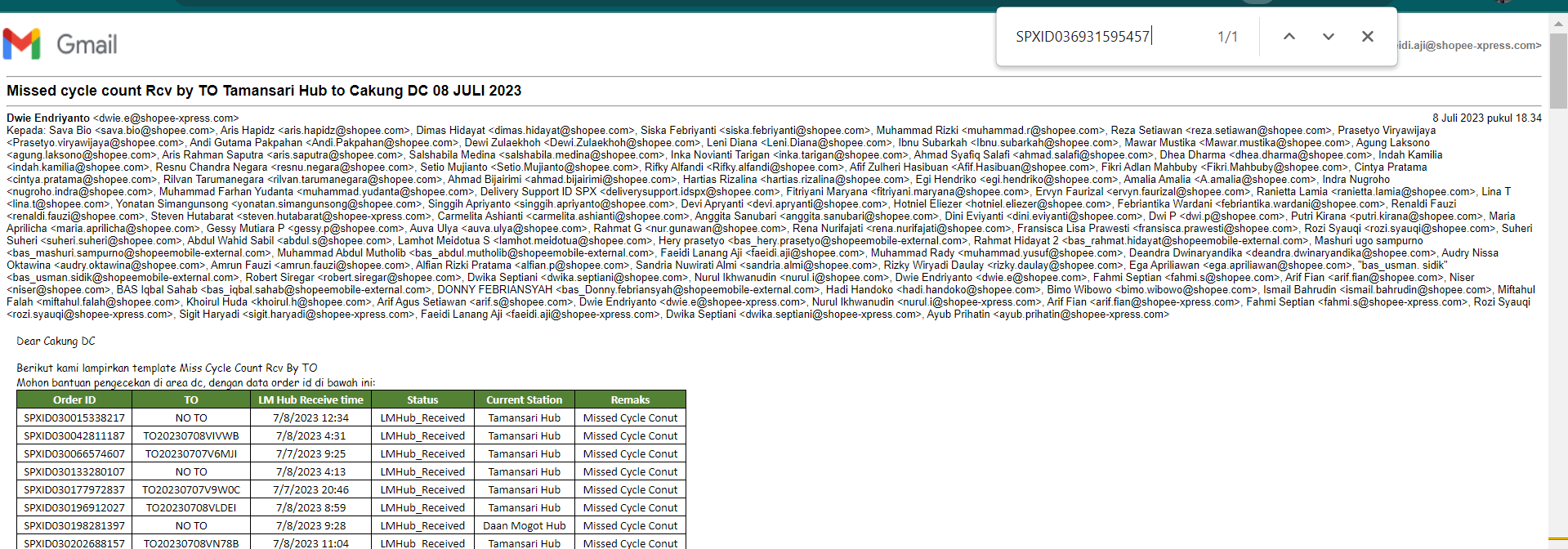Click TO value TO20230708VLDEI
This screenshot has height=549, width=1568.
click(191, 508)
